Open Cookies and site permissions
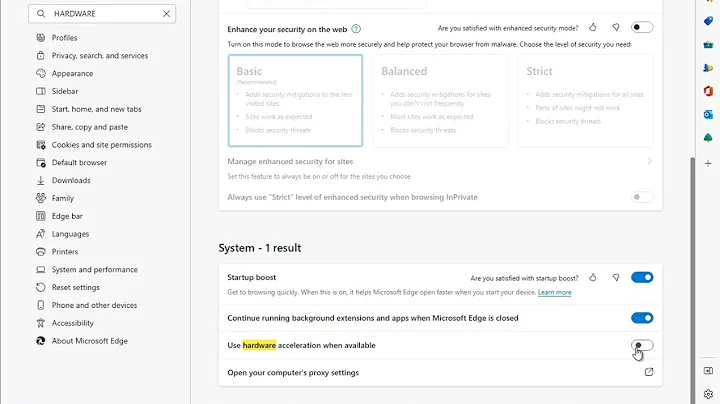 101,145
